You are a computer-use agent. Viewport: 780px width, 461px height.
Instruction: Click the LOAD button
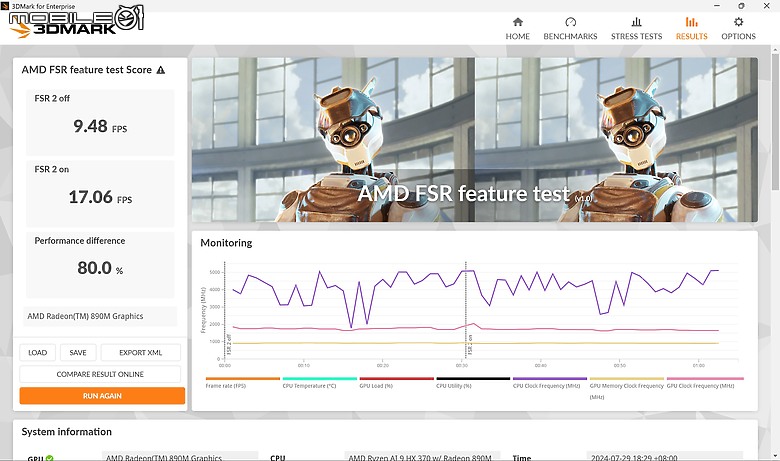38,353
